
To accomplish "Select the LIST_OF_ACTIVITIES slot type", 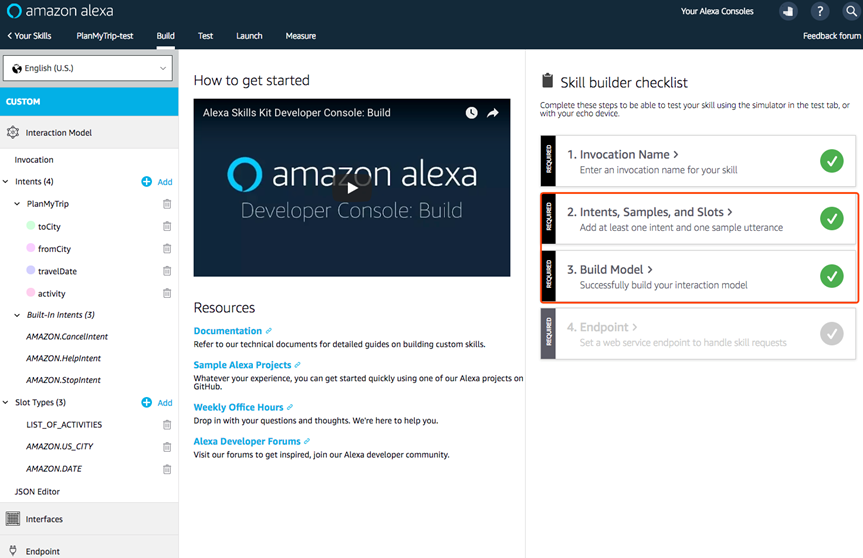I will click(x=64, y=424).
